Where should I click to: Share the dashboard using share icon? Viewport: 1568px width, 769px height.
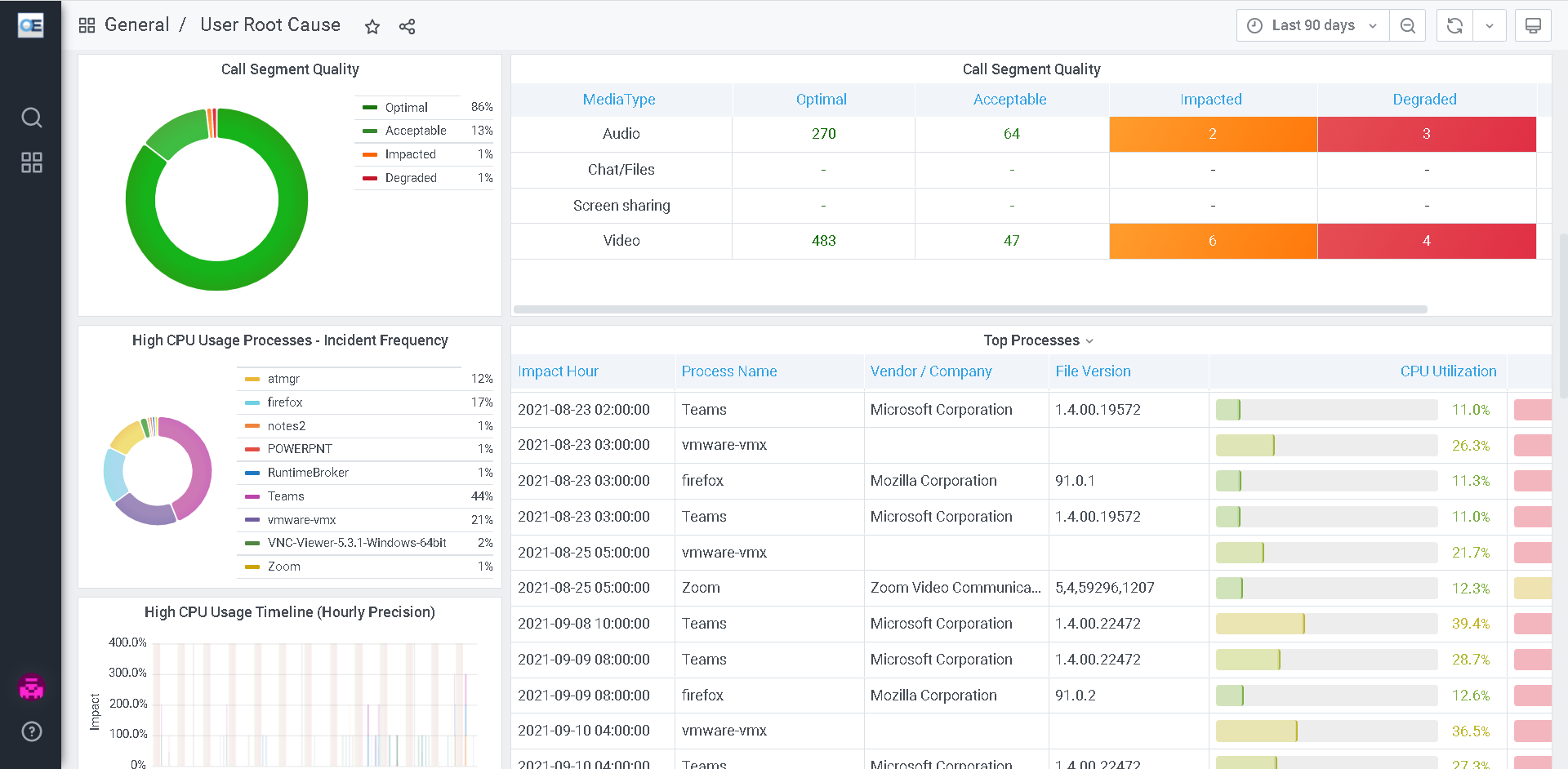(x=407, y=26)
